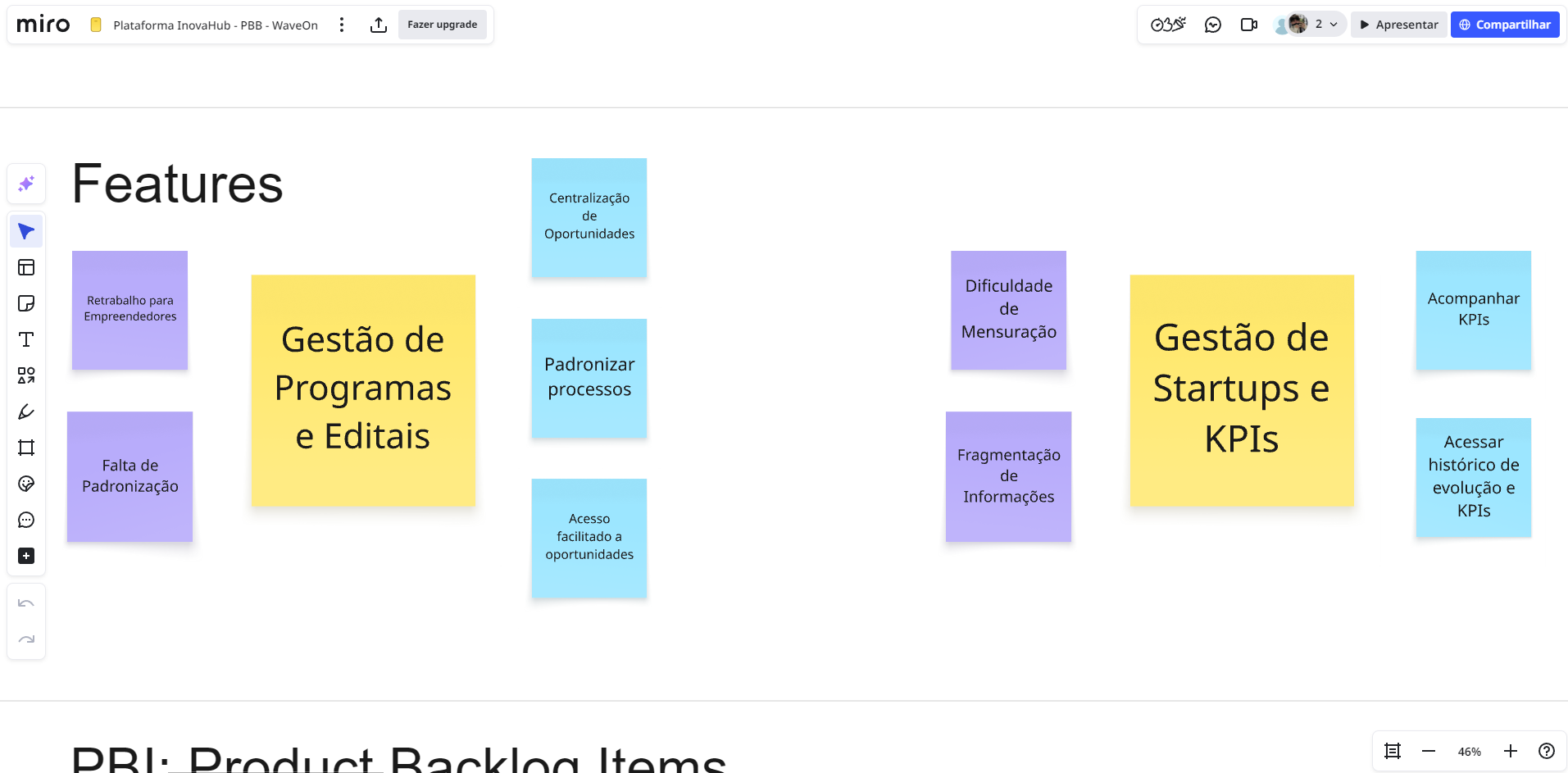Viewport: 1568px width, 773px height.
Task: Zoom in with the plus button
Action: [x=1510, y=752]
